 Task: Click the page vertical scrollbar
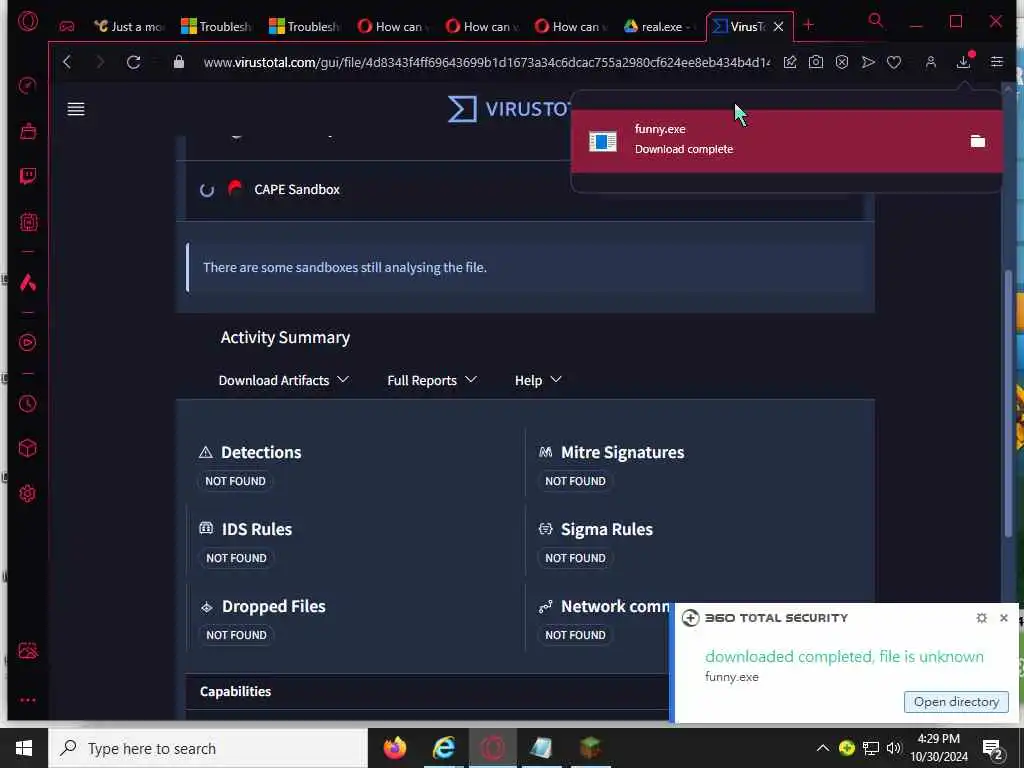click(x=1008, y=402)
